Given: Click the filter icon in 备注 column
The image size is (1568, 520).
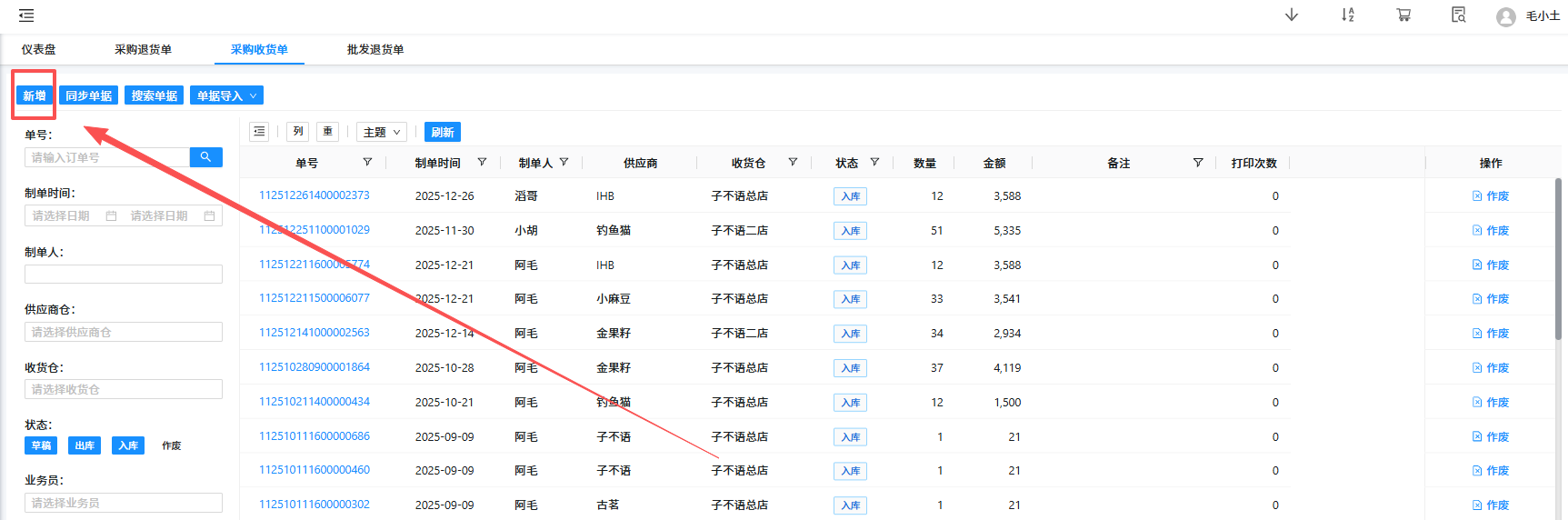Looking at the screenshot, I should click(x=1198, y=163).
